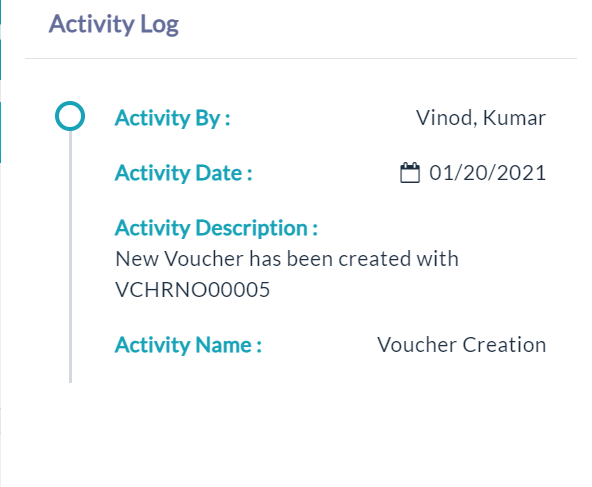592x487 pixels.
Task: Select the Activity By label
Action: click(173, 118)
